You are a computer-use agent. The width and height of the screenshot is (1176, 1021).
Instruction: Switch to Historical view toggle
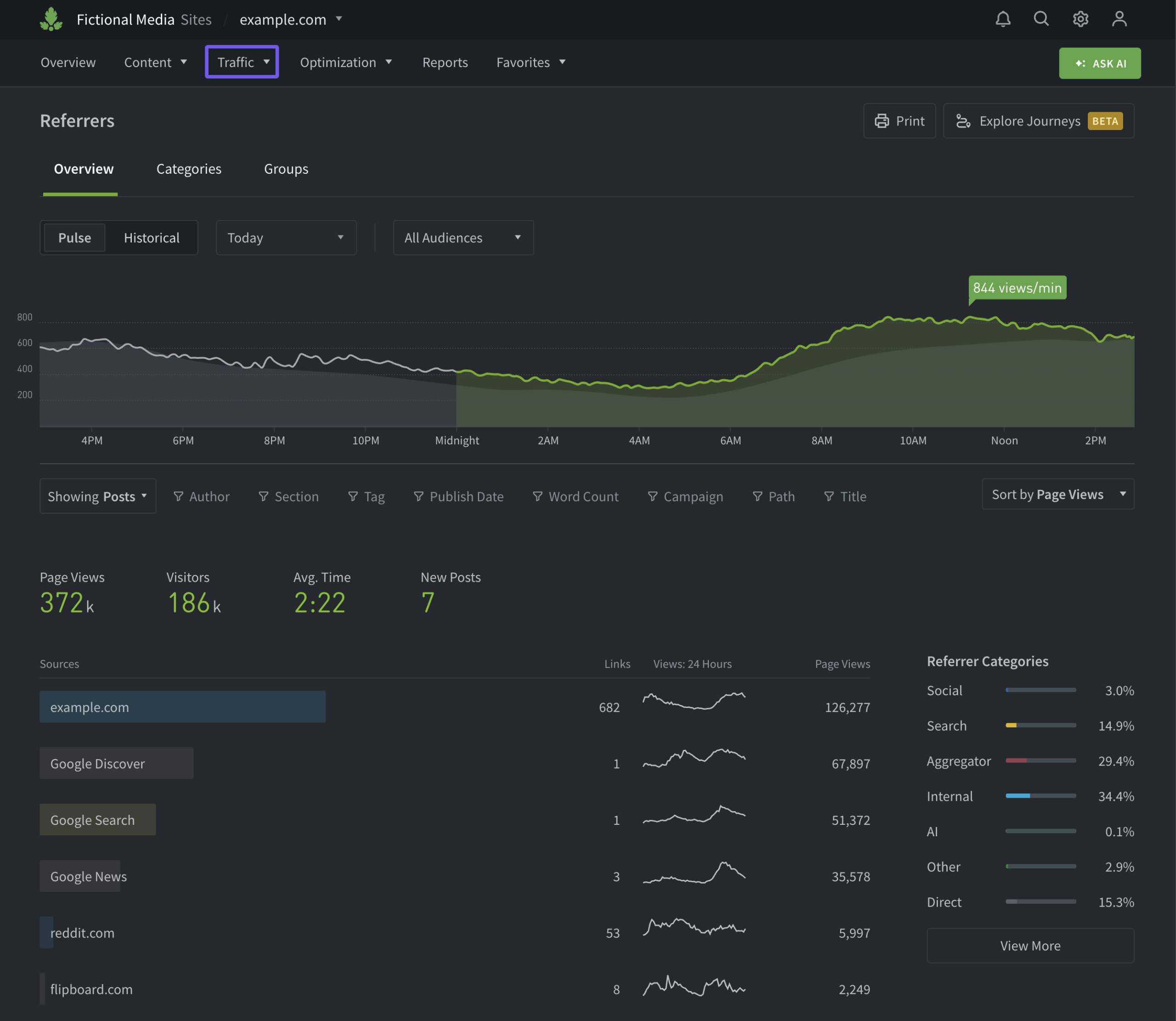[x=152, y=238]
